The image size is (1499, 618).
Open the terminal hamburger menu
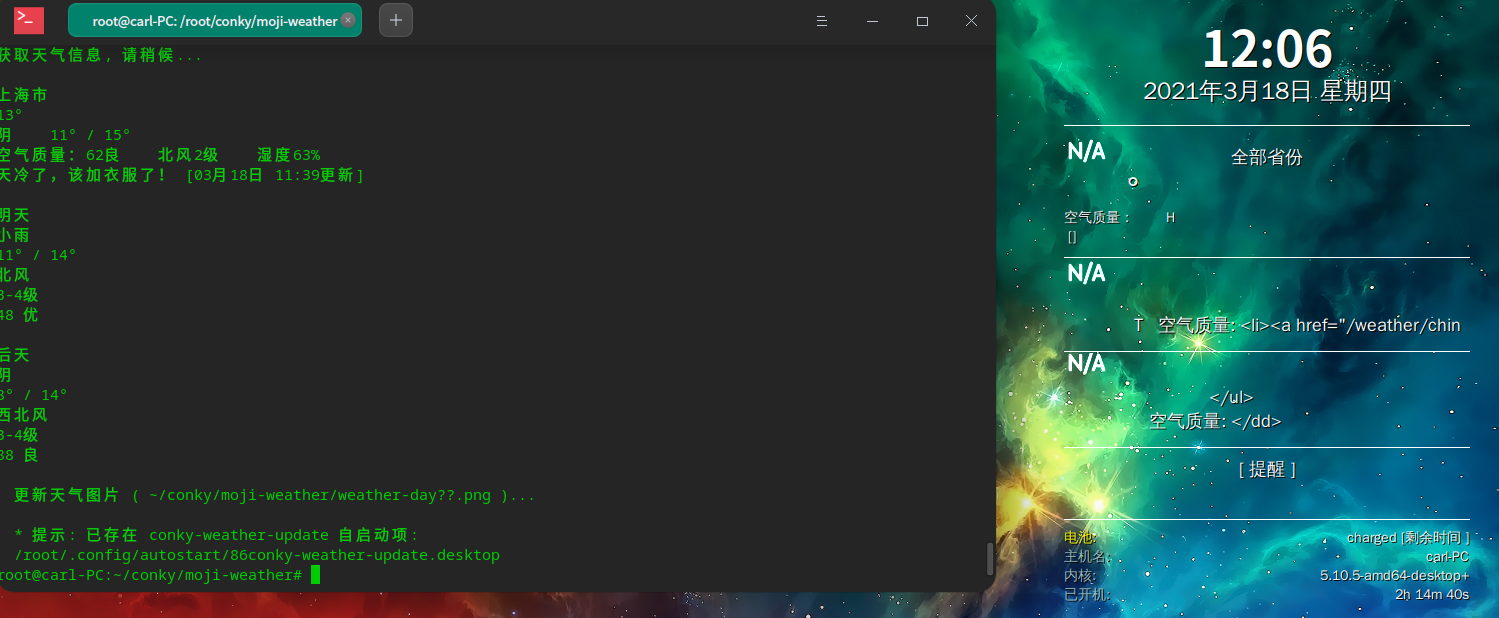[x=821, y=21]
